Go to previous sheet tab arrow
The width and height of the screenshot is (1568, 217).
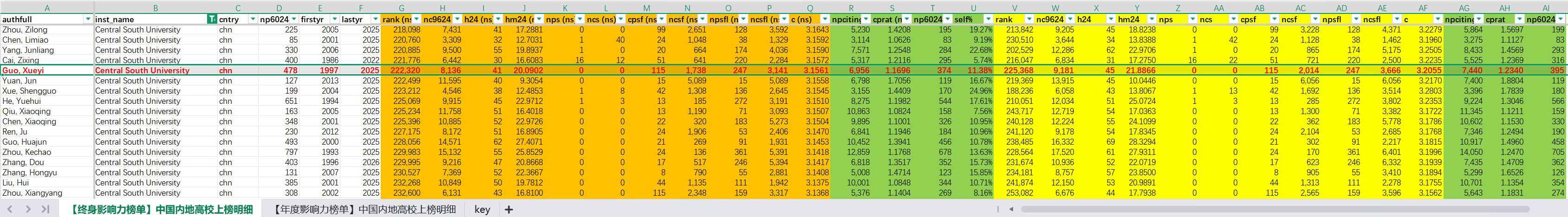click(x=10, y=209)
